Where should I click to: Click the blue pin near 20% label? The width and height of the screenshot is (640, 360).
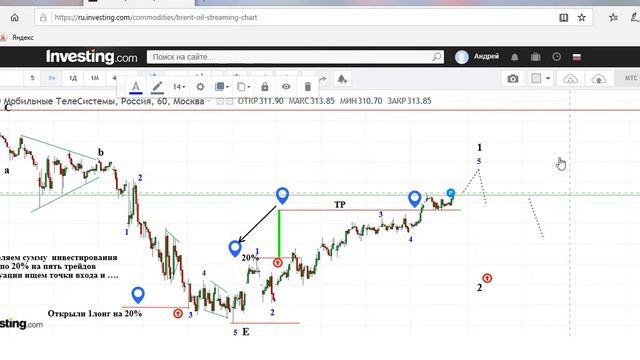click(235, 248)
